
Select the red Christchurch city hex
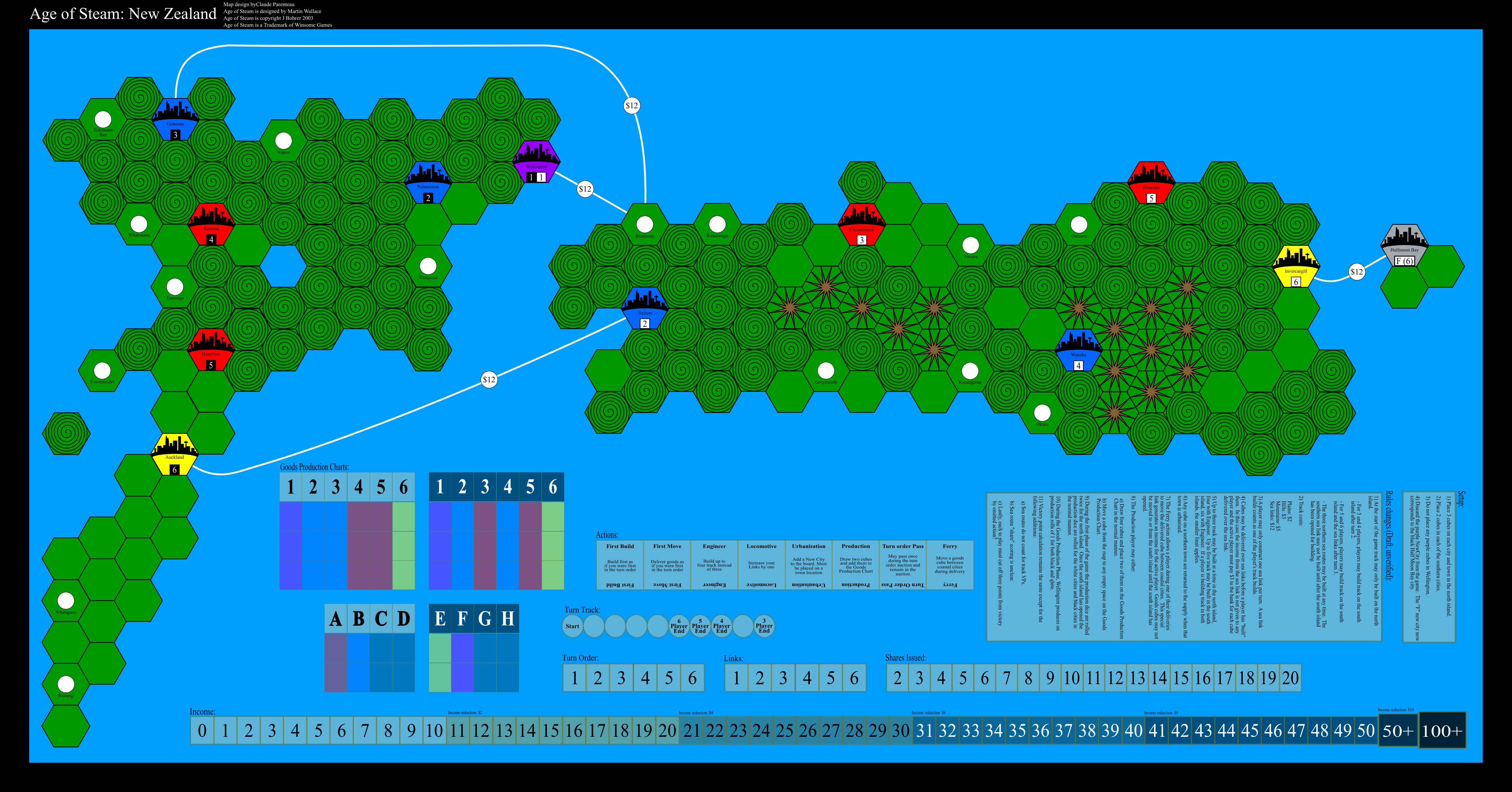point(862,224)
